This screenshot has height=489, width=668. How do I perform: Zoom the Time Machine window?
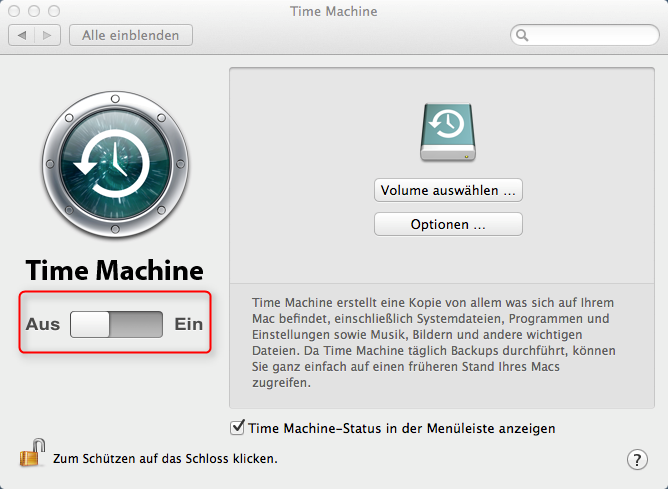tap(54, 11)
